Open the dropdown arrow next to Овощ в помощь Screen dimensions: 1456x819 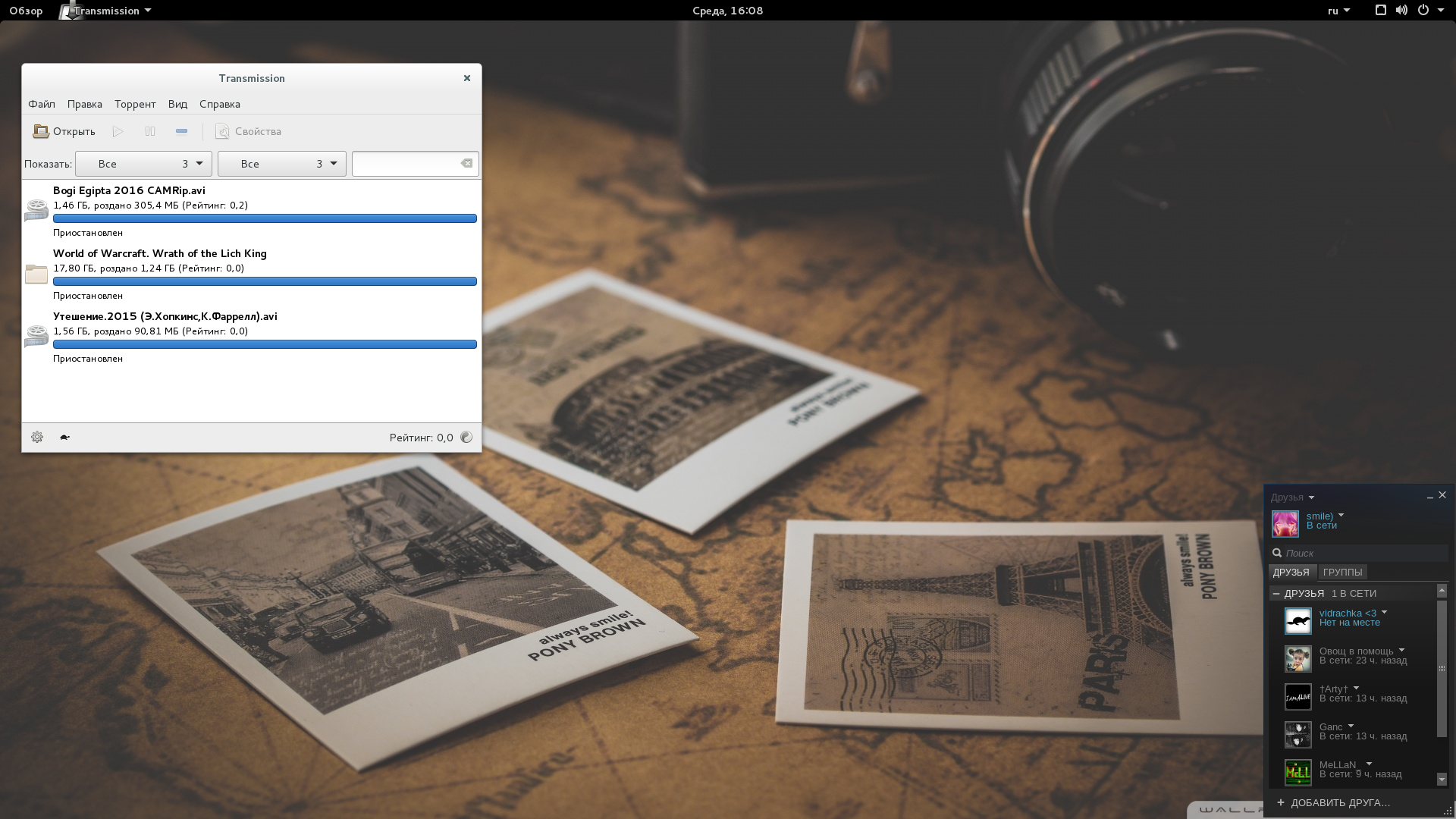point(1401,651)
